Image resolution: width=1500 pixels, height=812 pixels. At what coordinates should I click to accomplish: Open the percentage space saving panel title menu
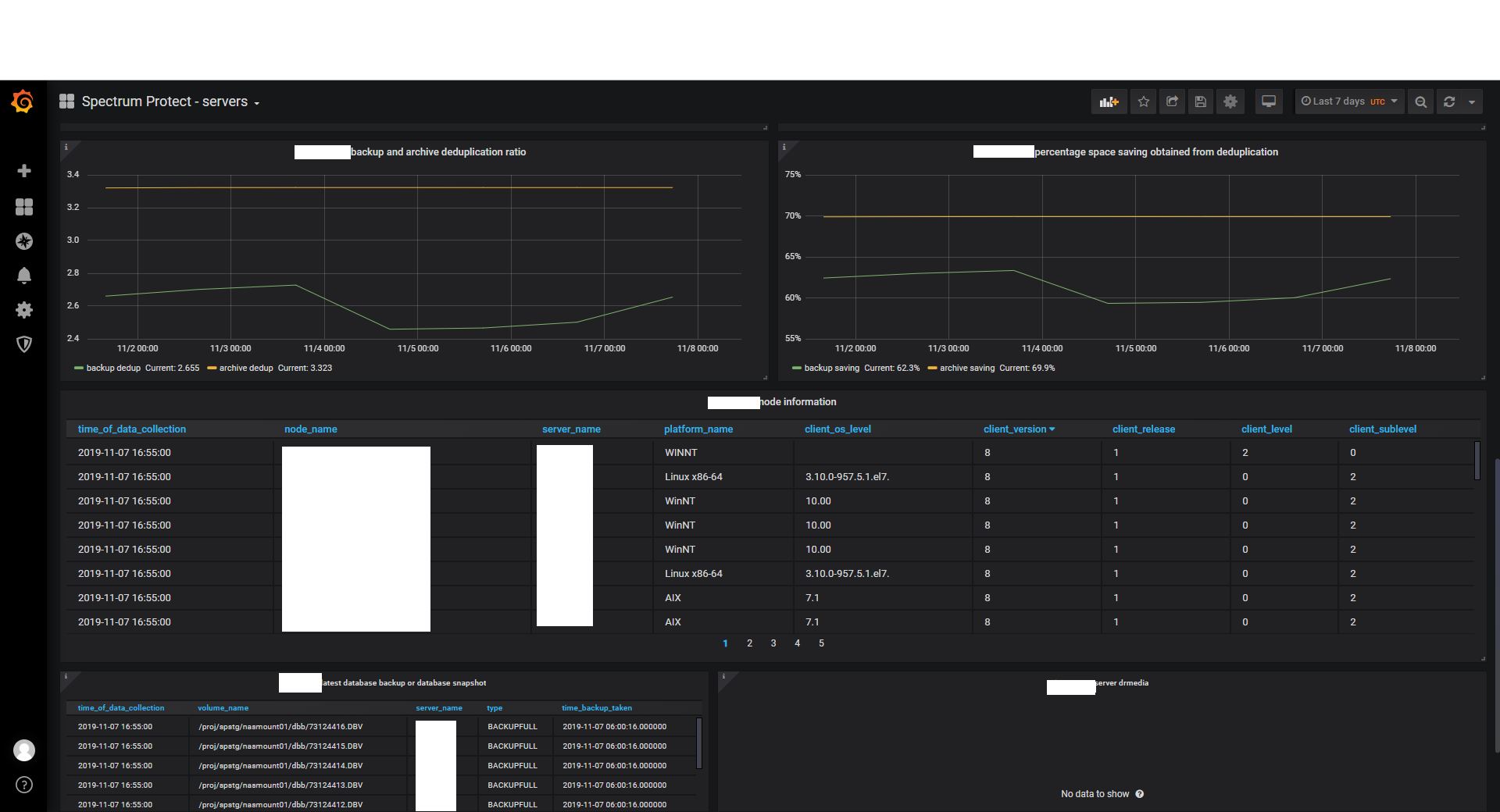pos(1156,152)
